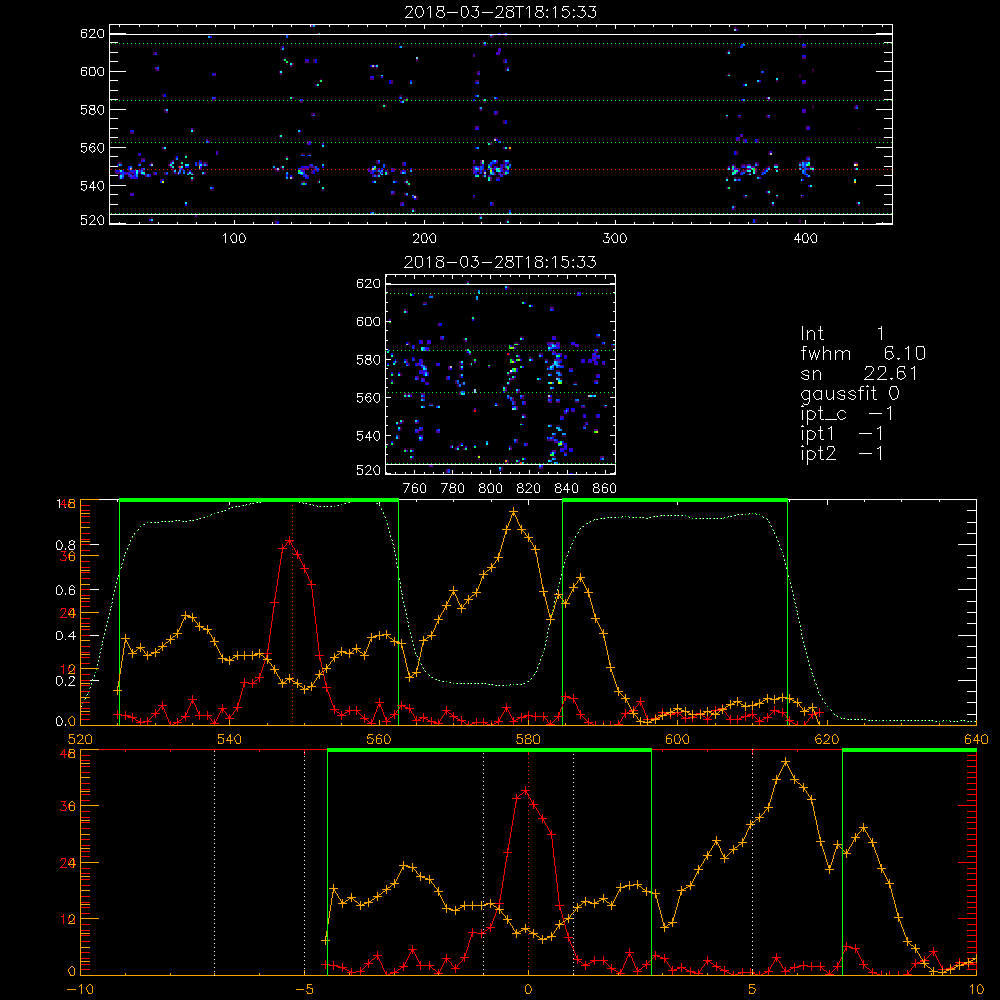Image resolution: width=1000 pixels, height=1000 pixels.
Task: Click the middle image title 2018-03-28T18:15:33
Action: coord(500,262)
